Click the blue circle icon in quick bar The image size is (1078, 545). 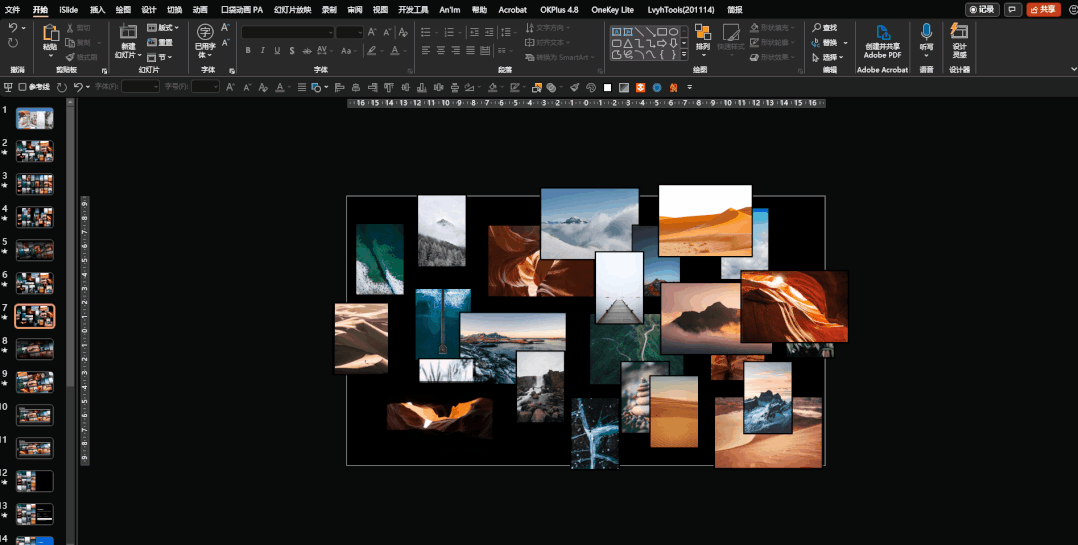pos(657,87)
